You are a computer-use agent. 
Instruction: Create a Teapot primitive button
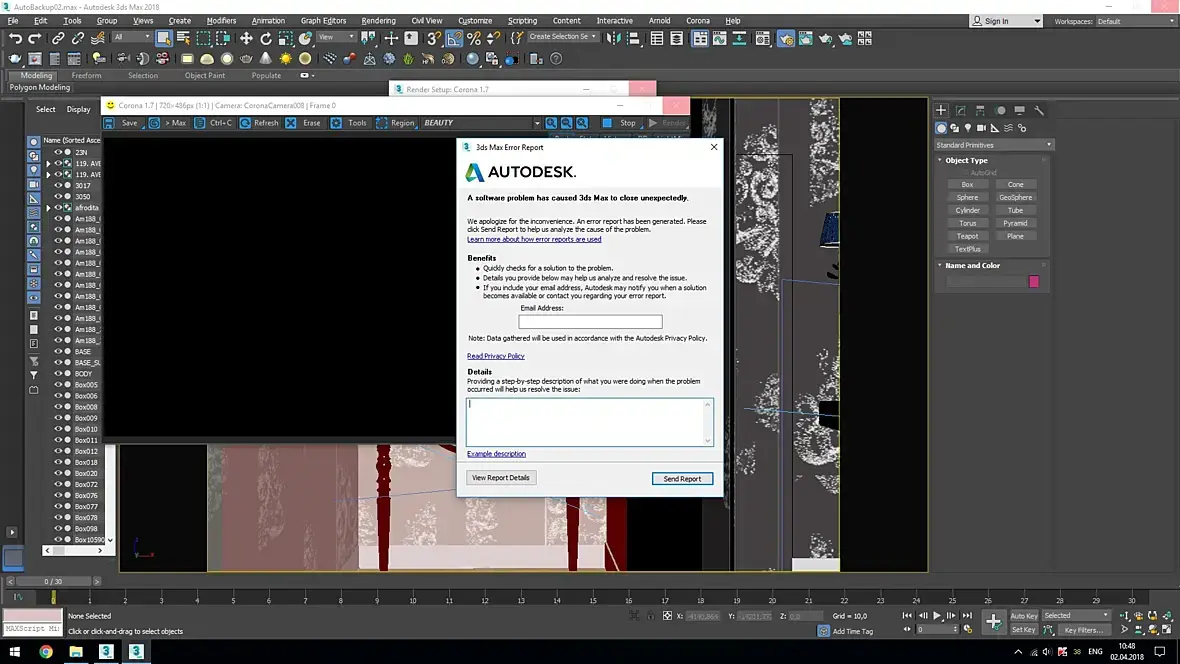click(x=967, y=236)
